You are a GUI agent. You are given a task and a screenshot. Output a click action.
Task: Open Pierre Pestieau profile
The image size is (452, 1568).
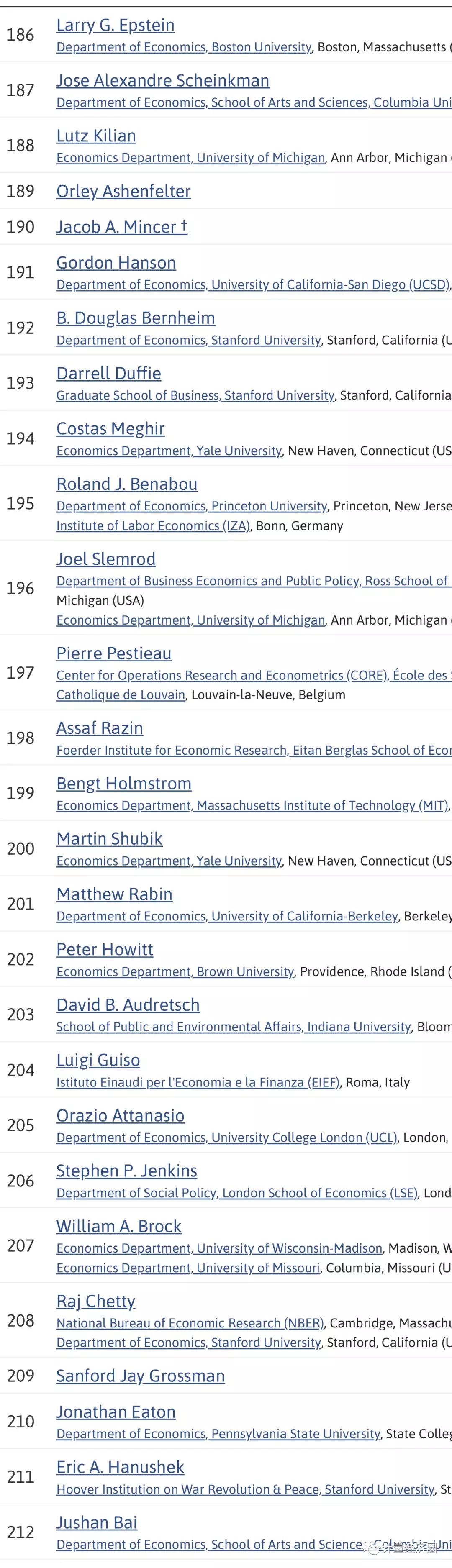(114, 654)
